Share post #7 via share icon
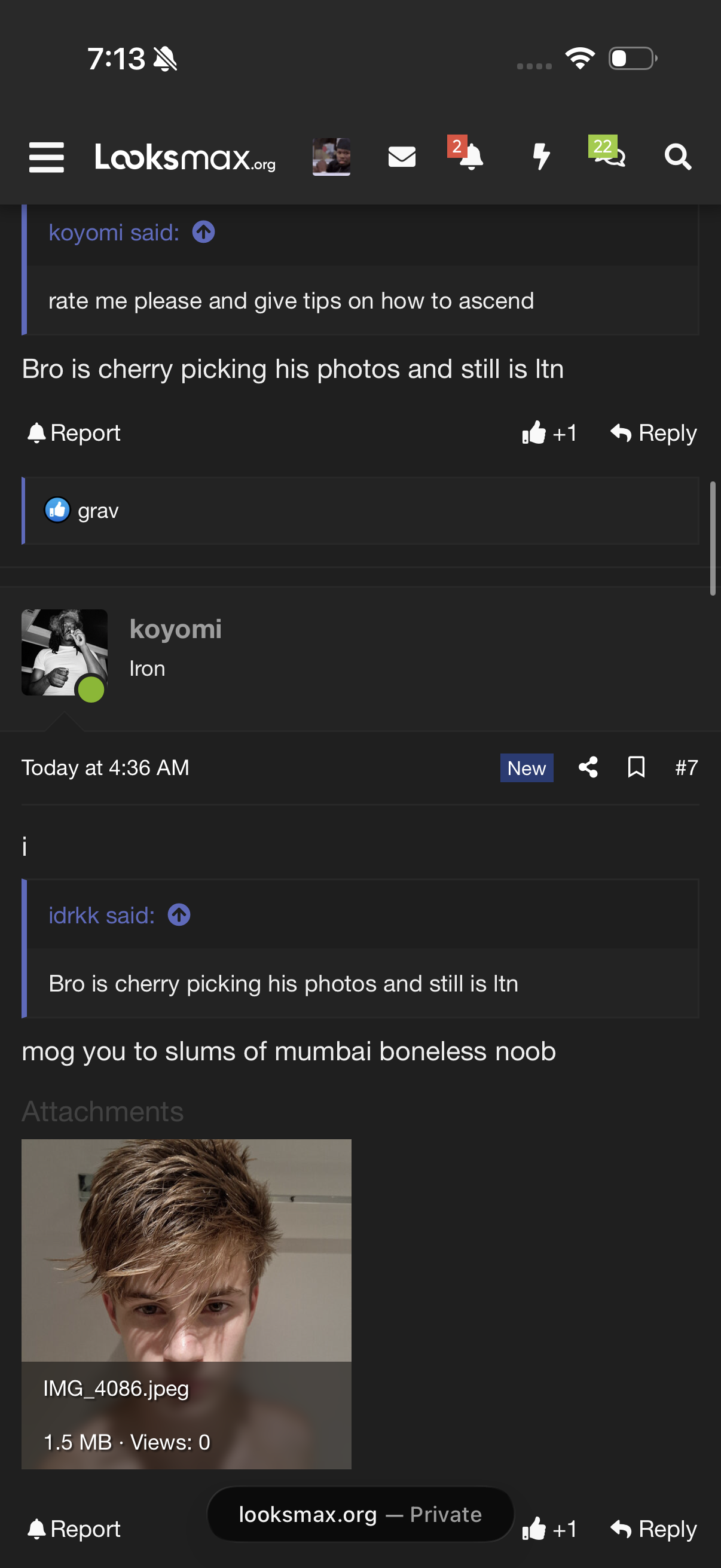Viewport: 721px width, 1568px height. [588, 767]
